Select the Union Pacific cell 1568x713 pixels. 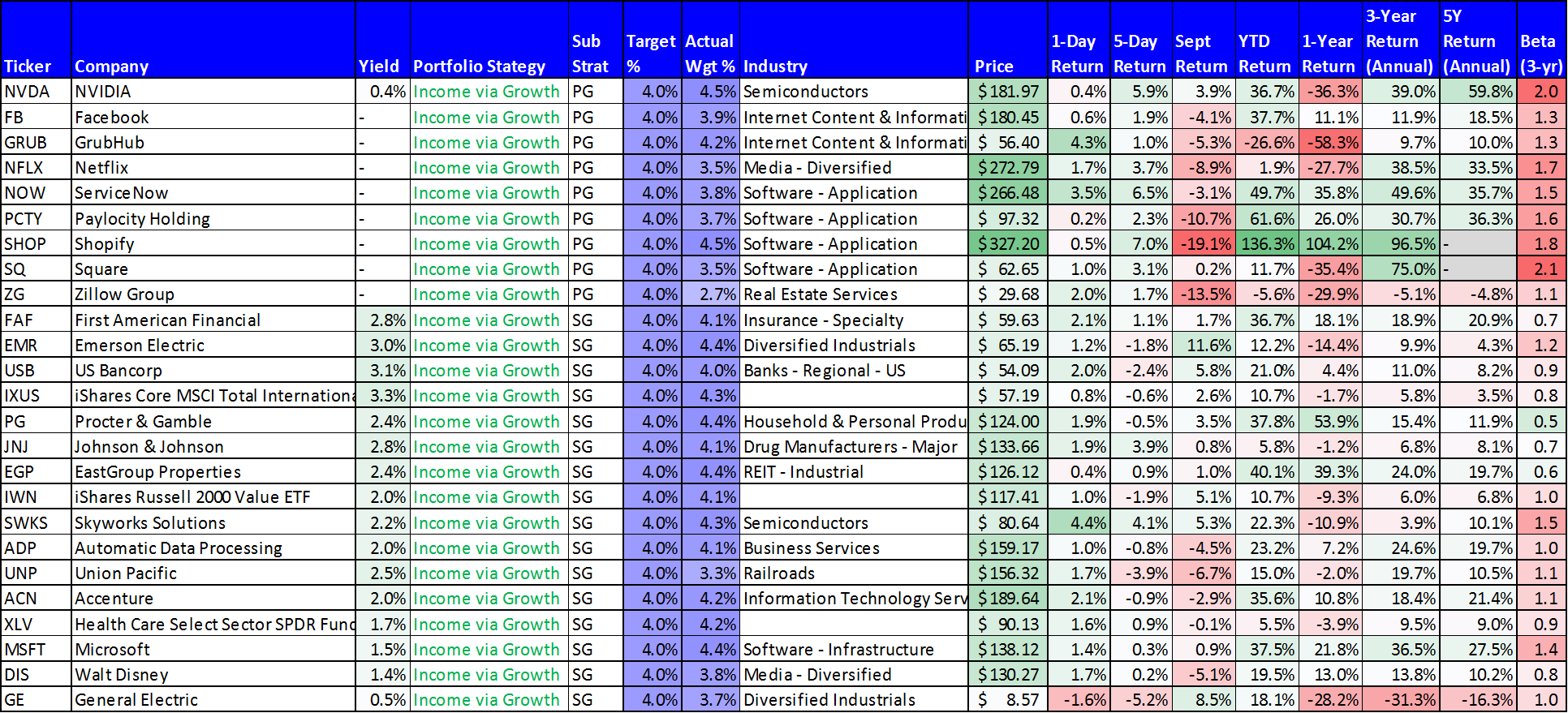[213, 573]
